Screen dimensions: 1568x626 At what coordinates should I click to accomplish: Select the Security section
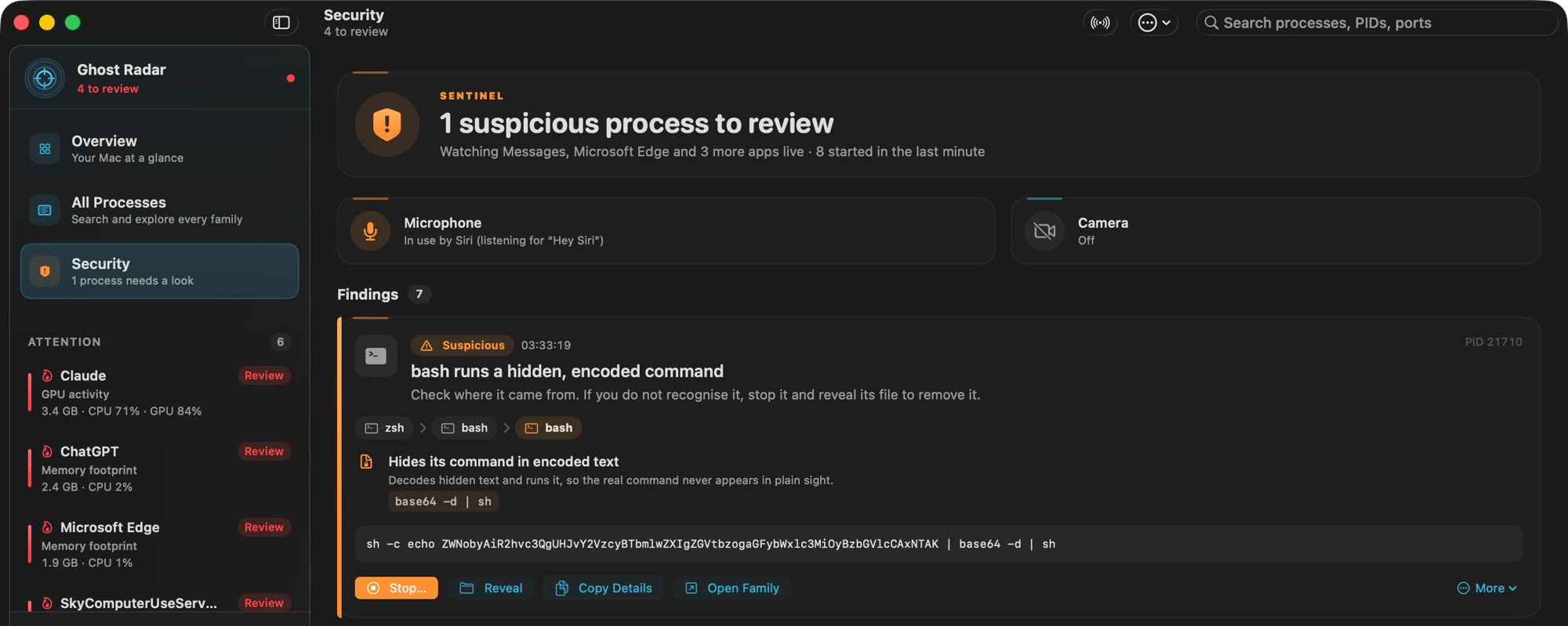[x=160, y=271]
